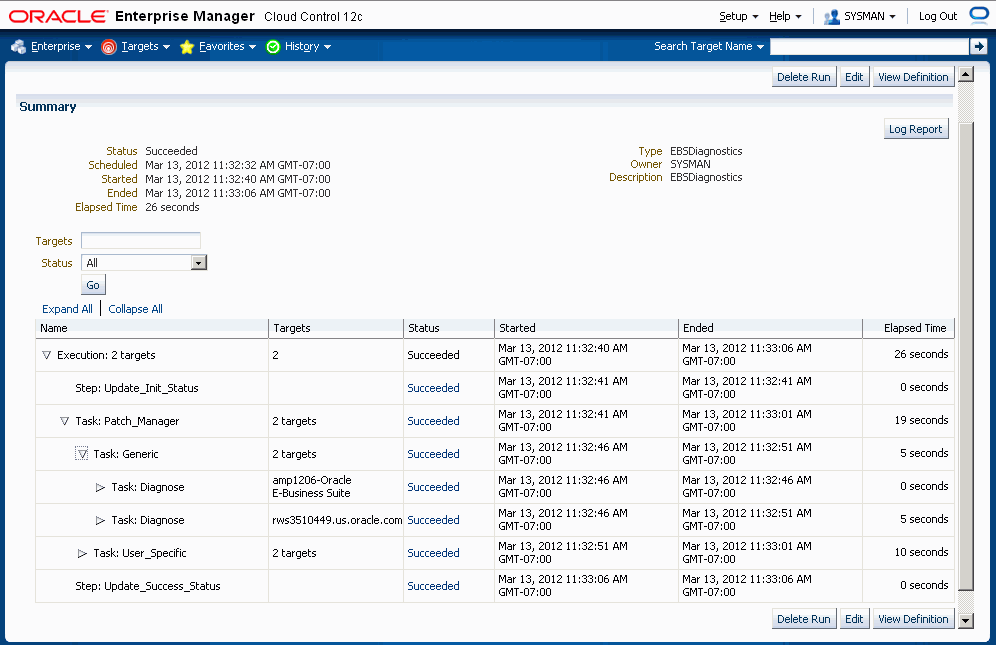Open the Search Target Name dropdown
The image size is (996, 645).
click(709, 46)
